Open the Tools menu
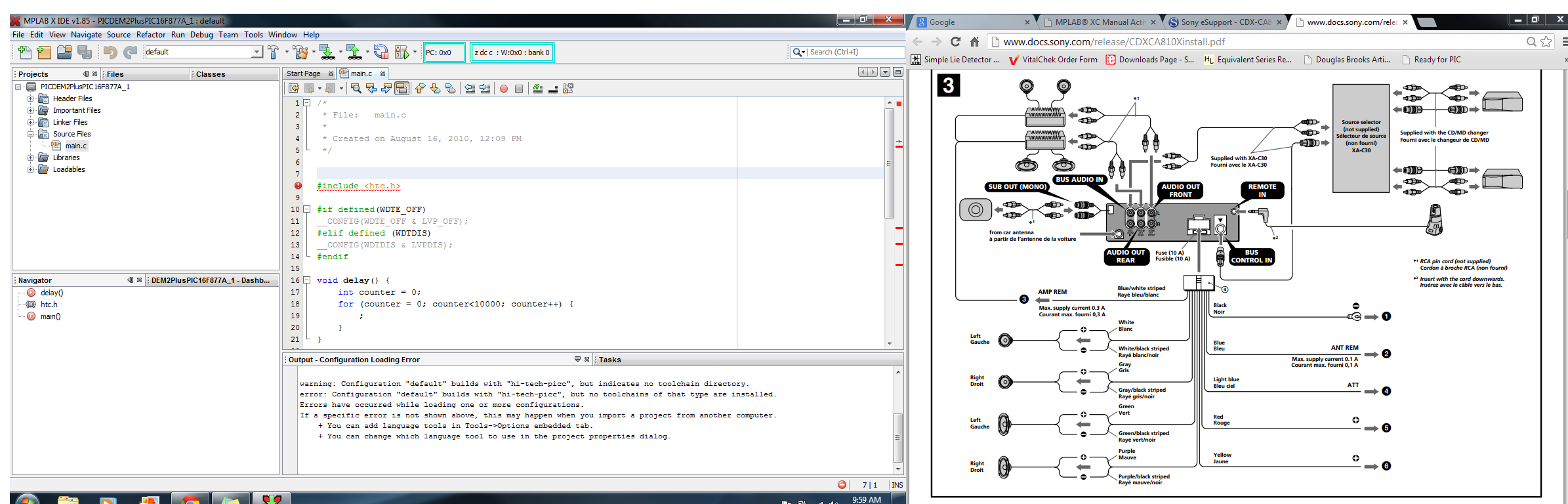The image size is (1568, 504). tap(253, 35)
